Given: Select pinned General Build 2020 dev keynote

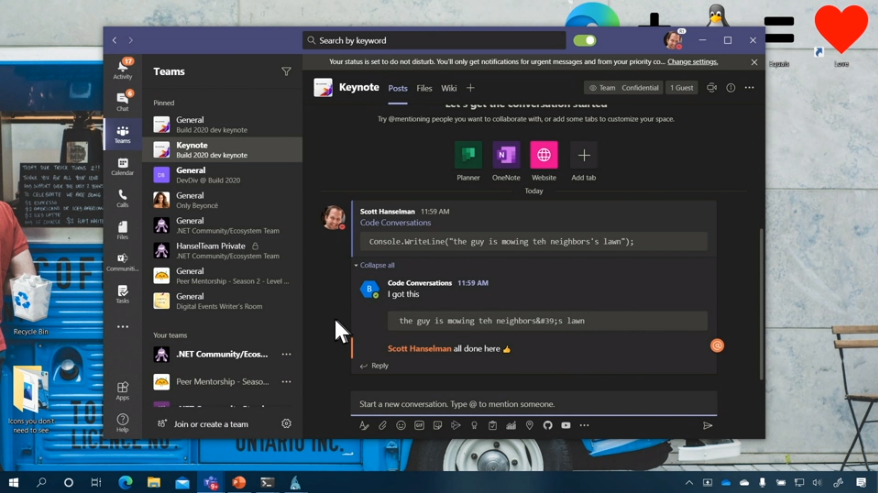Looking at the screenshot, I should (x=223, y=124).
